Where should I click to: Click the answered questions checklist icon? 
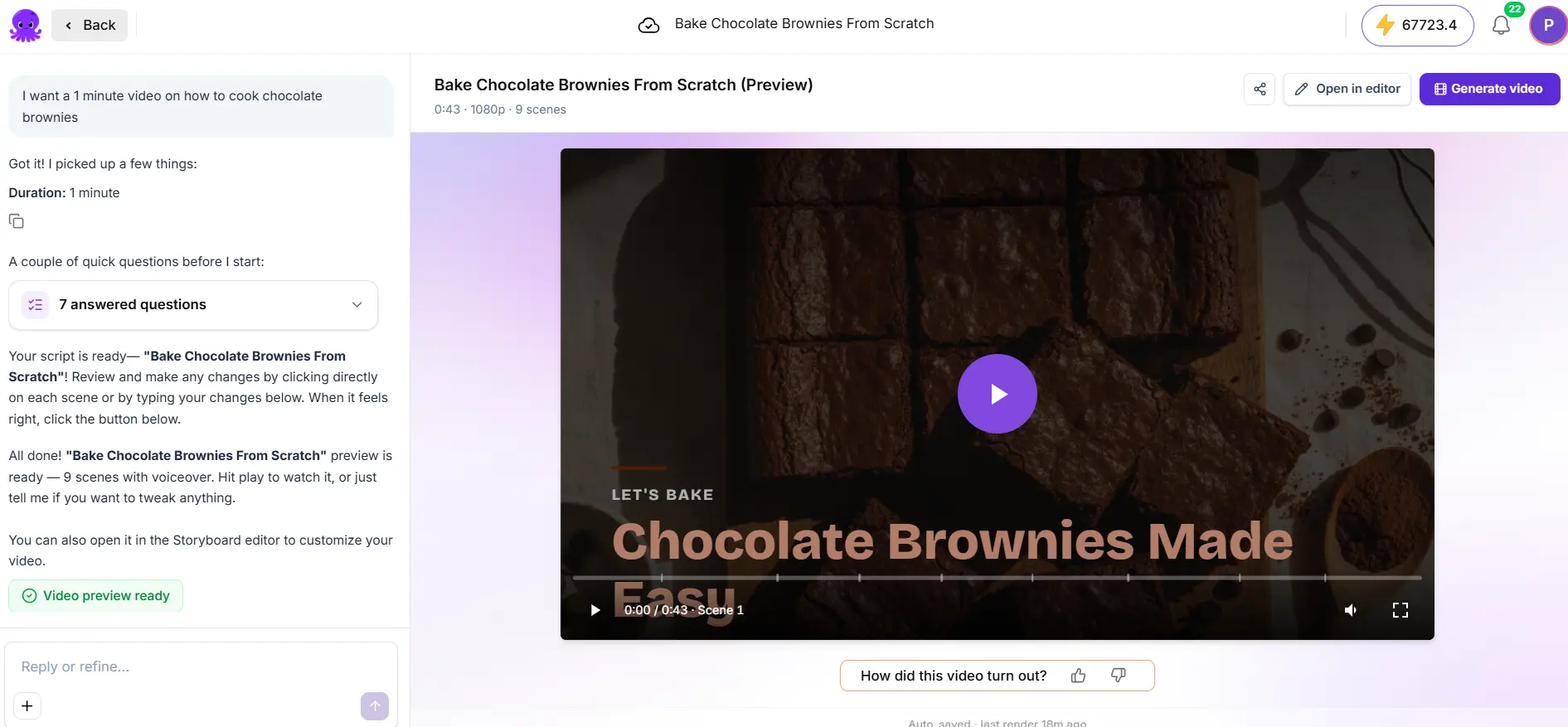(x=36, y=304)
